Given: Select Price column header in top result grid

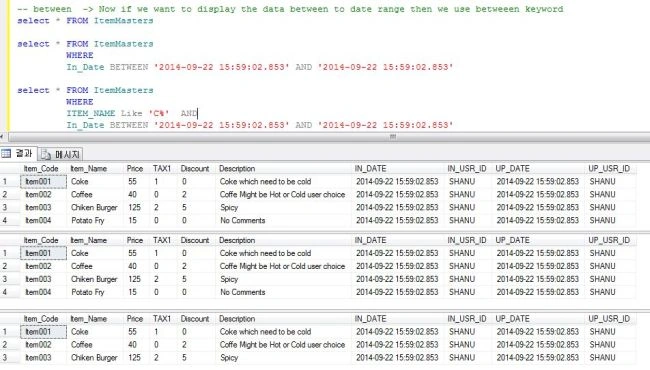Looking at the screenshot, I should tap(135, 169).
